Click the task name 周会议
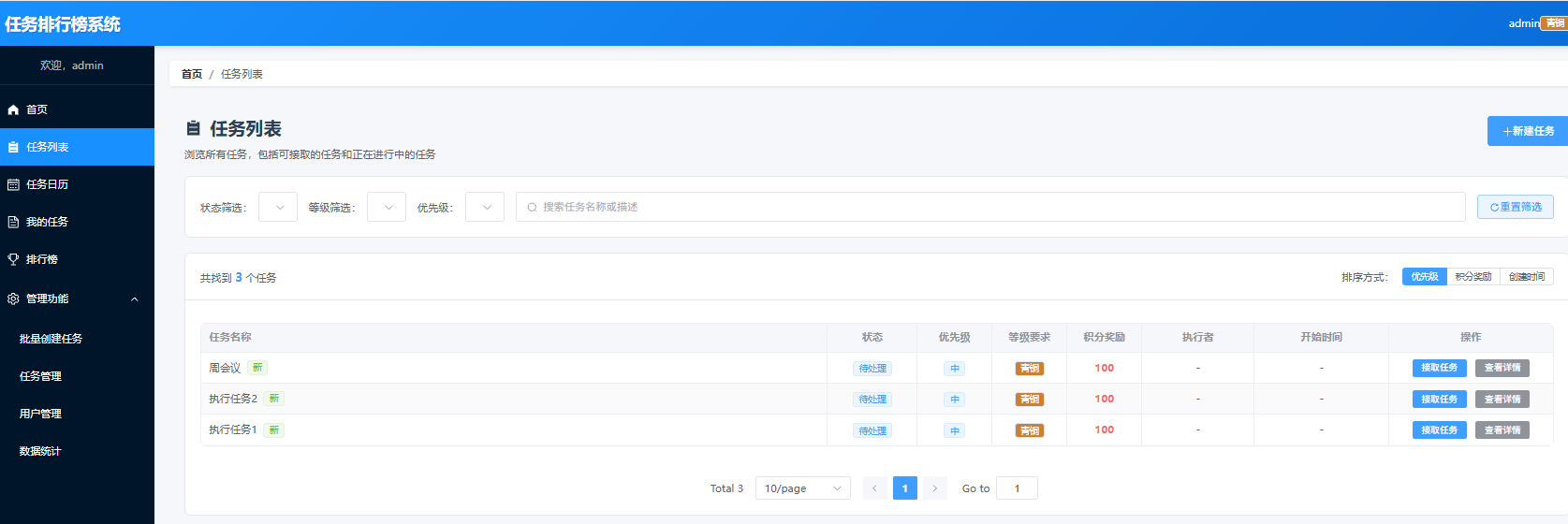Viewport: 1568px width, 524px height. point(225,368)
